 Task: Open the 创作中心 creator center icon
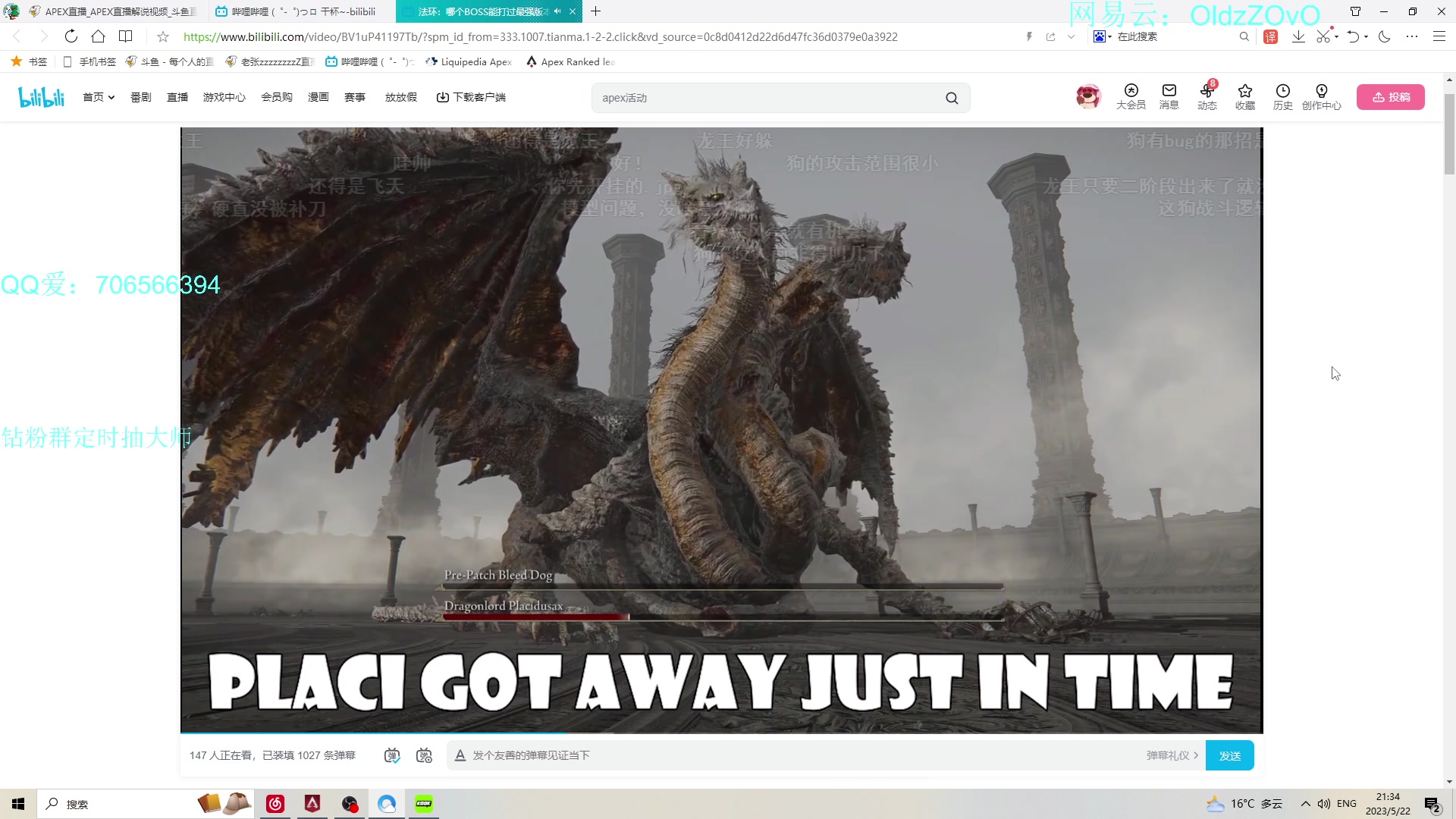(x=1322, y=97)
